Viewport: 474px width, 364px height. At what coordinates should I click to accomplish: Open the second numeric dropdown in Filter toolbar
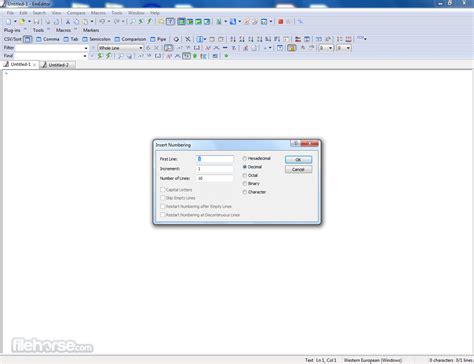click(348, 48)
